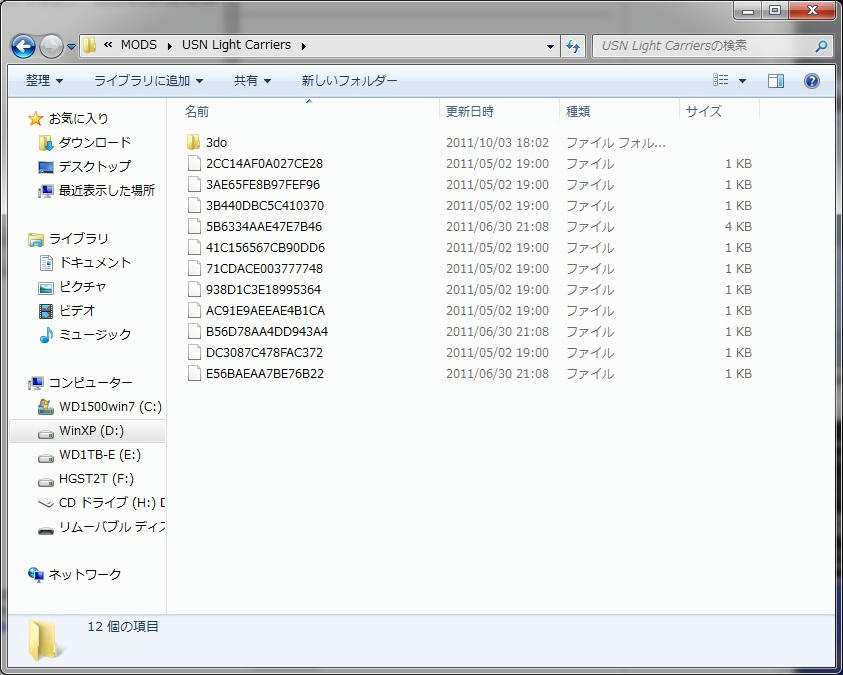This screenshot has height=675, width=843.
Task: Click the search magnifier icon
Action: point(820,47)
